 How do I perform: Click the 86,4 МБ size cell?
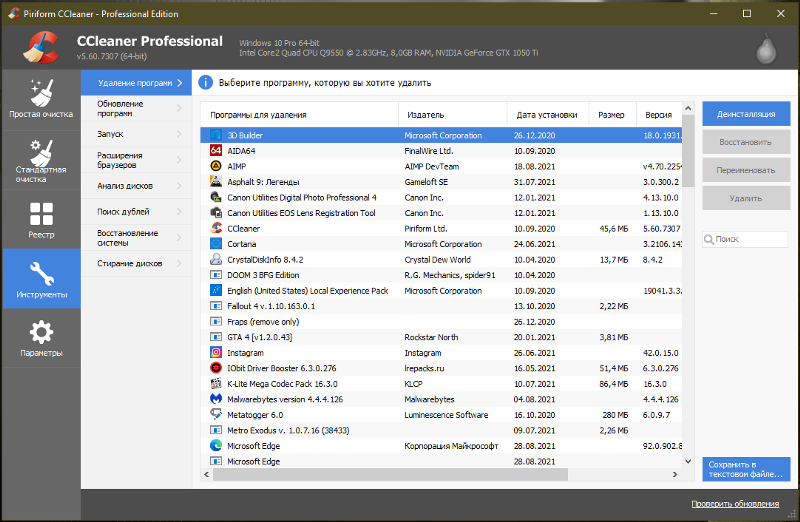pyautogui.click(x=614, y=384)
